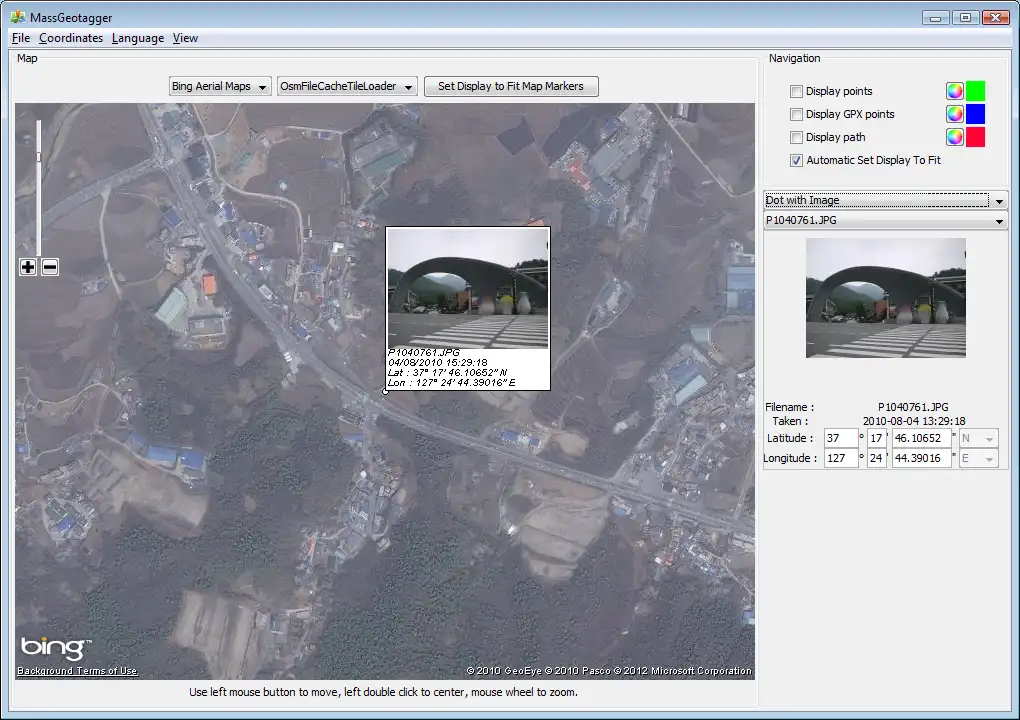Open the Language menu
The image size is (1020, 720).
pyautogui.click(x=138, y=38)
